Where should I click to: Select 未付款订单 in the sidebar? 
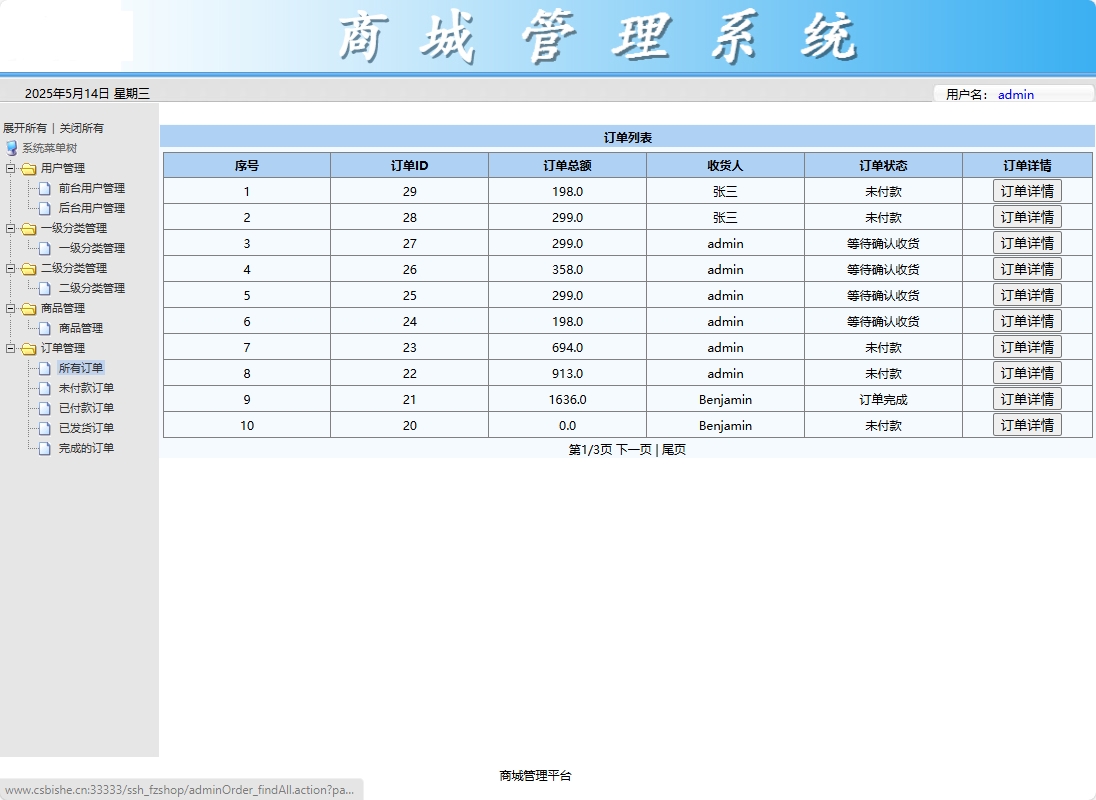85,387
